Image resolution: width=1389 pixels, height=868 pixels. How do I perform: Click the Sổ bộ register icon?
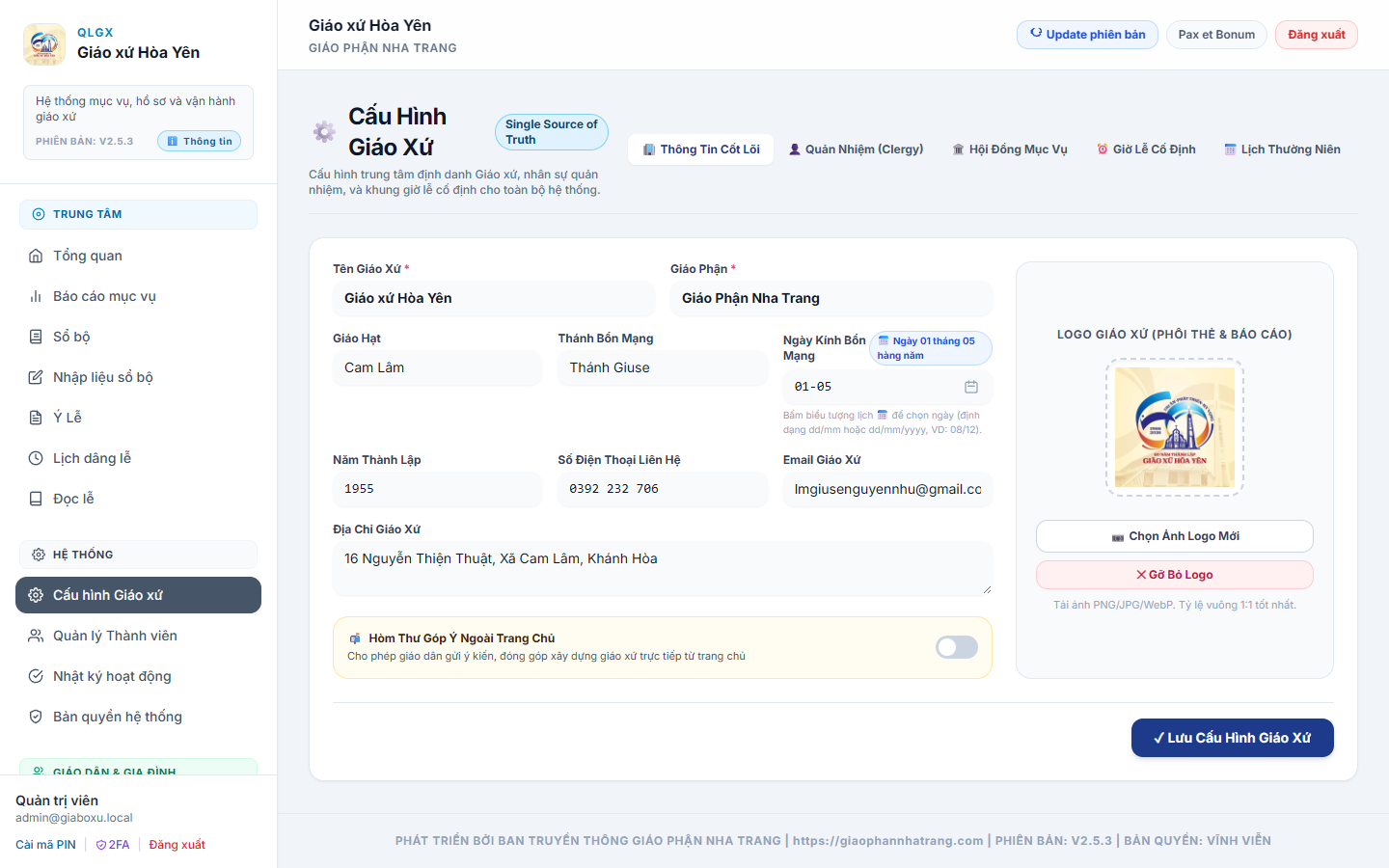36,337
